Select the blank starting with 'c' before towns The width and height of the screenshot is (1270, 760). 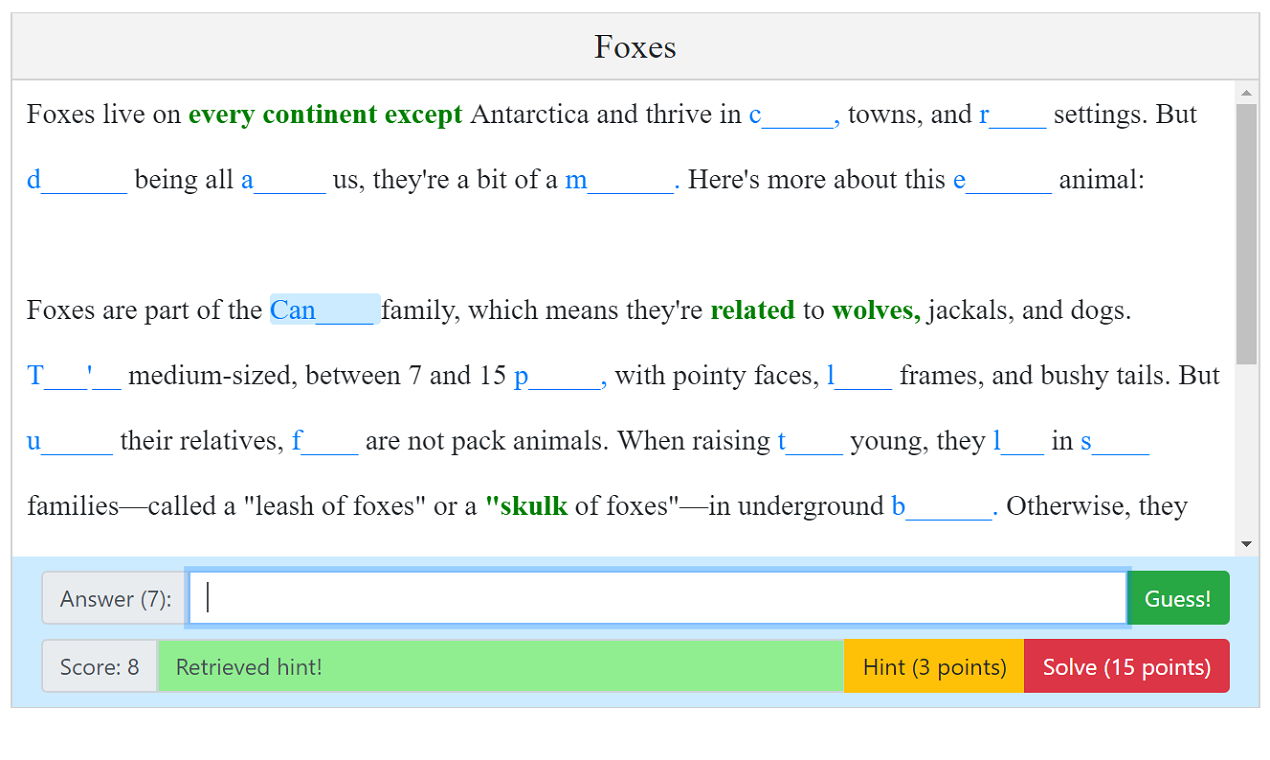(x=794, y=115)
